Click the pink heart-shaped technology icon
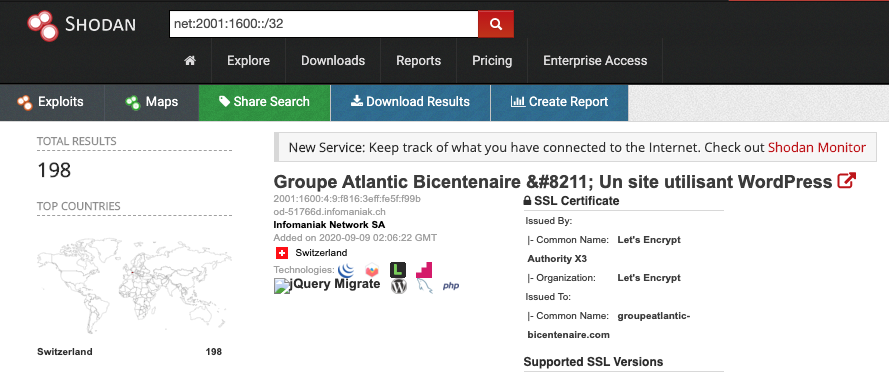 [x=371, y=270]
